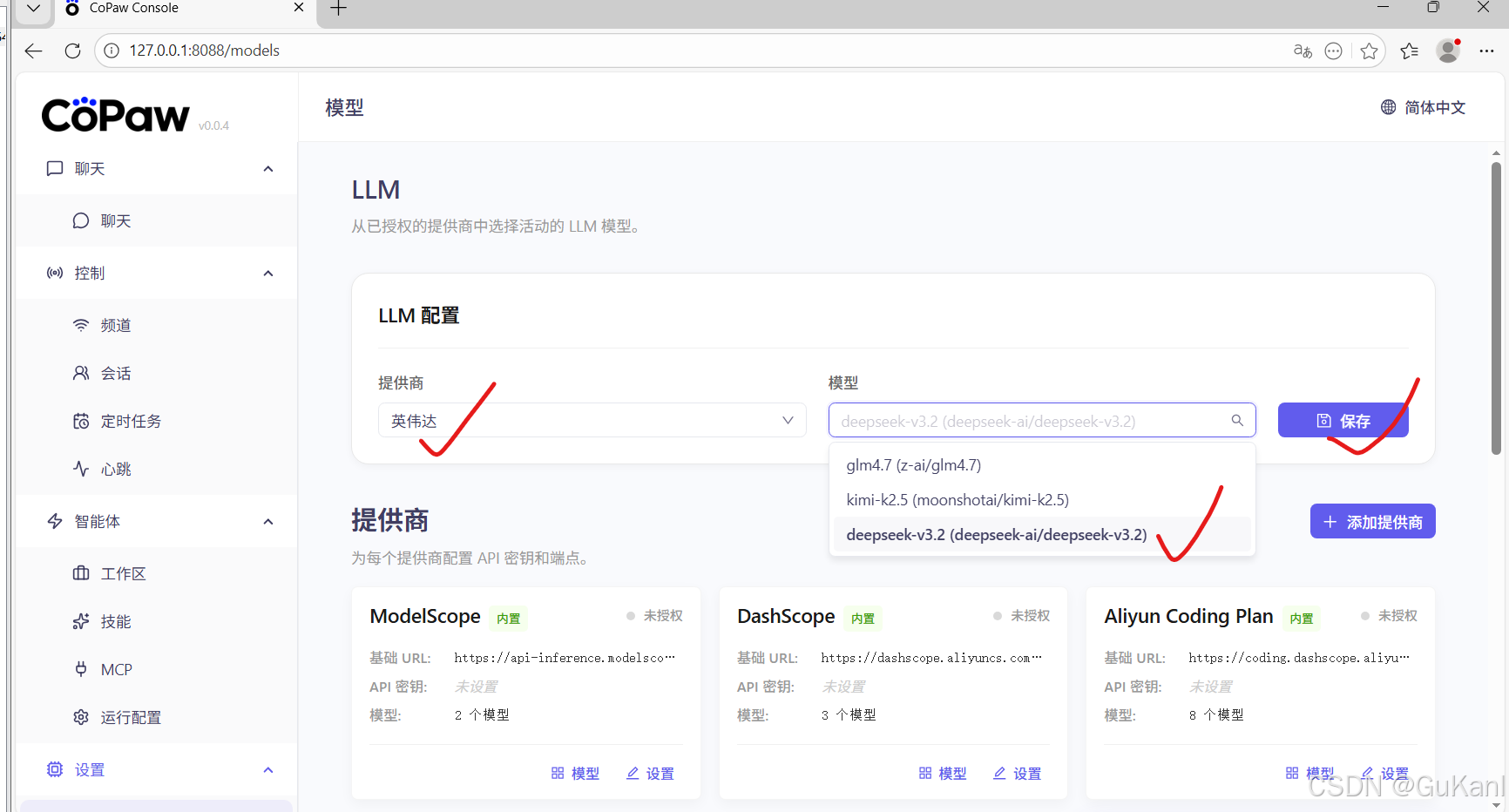Open the 定时任务 scheduled tasks page
1509x812 pixels.
128,420
